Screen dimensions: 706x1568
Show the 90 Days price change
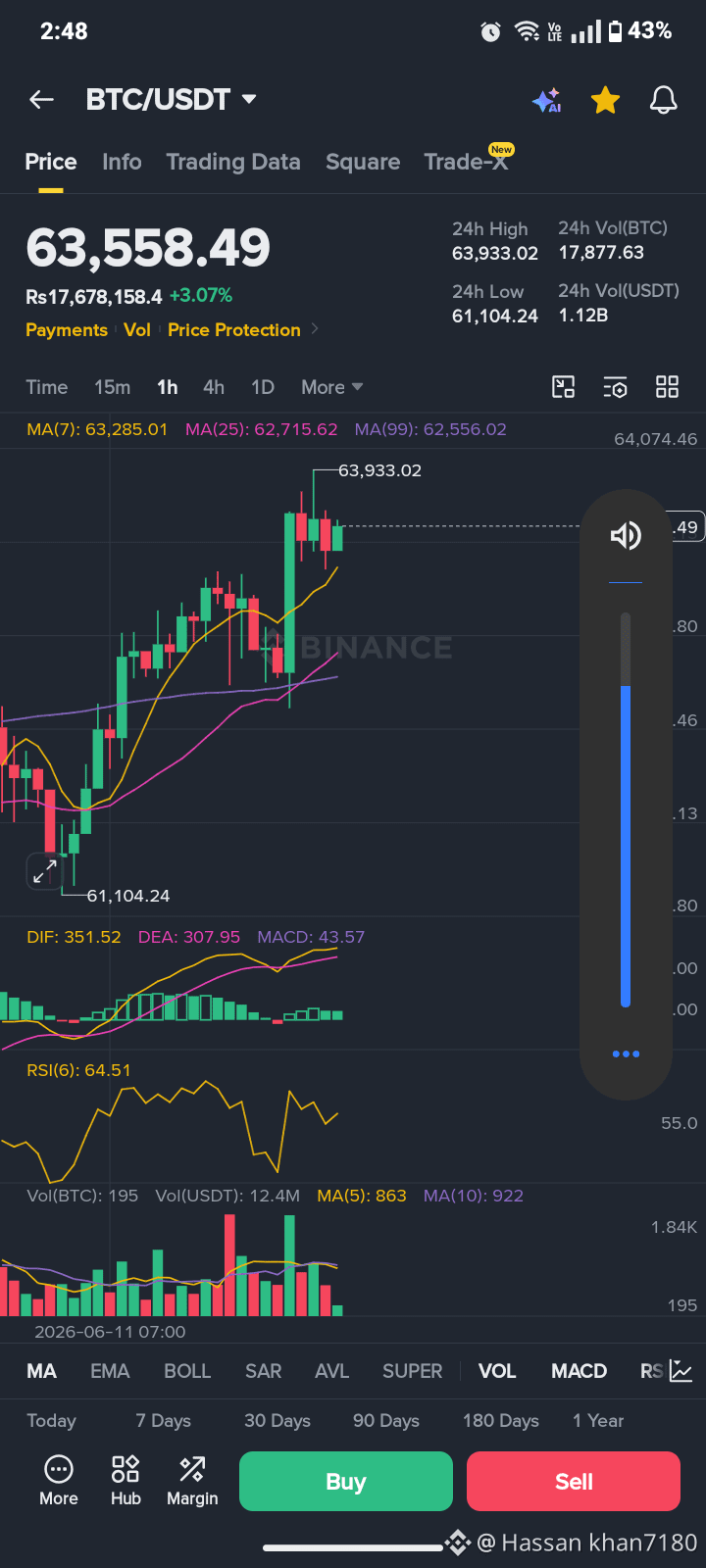pos(386,1421)
